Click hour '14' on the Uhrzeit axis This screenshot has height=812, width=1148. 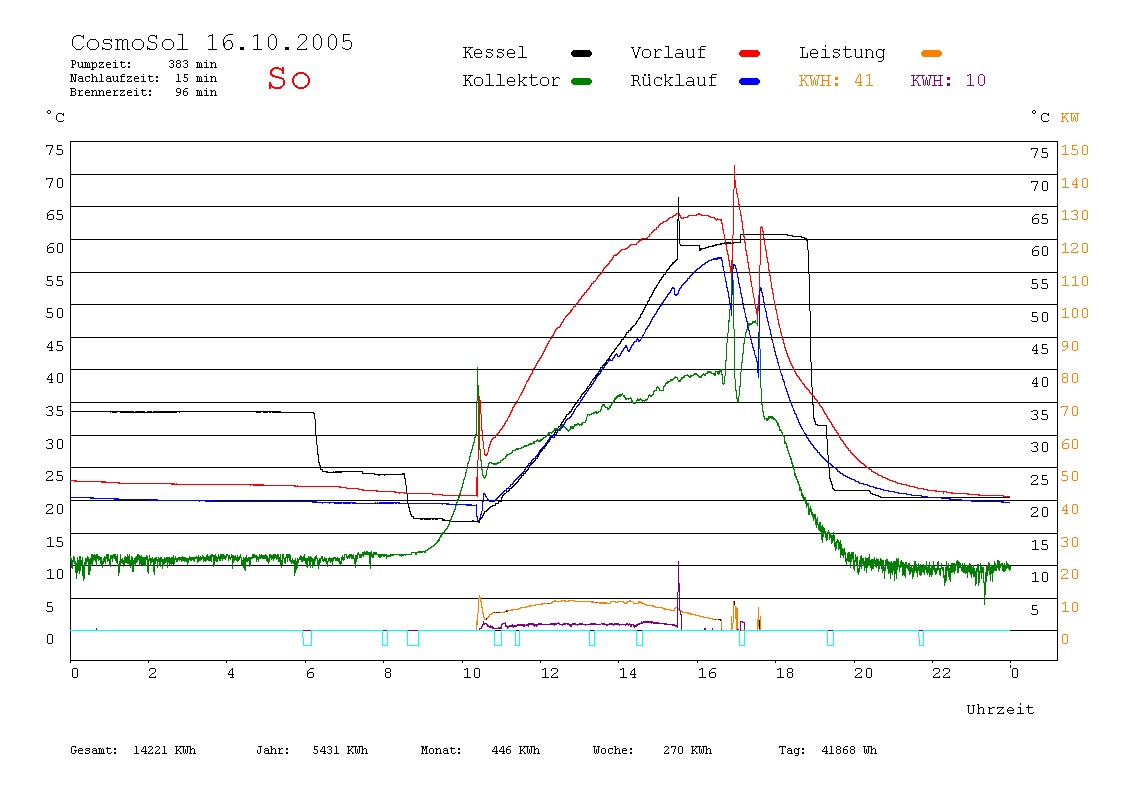[628, 673]
